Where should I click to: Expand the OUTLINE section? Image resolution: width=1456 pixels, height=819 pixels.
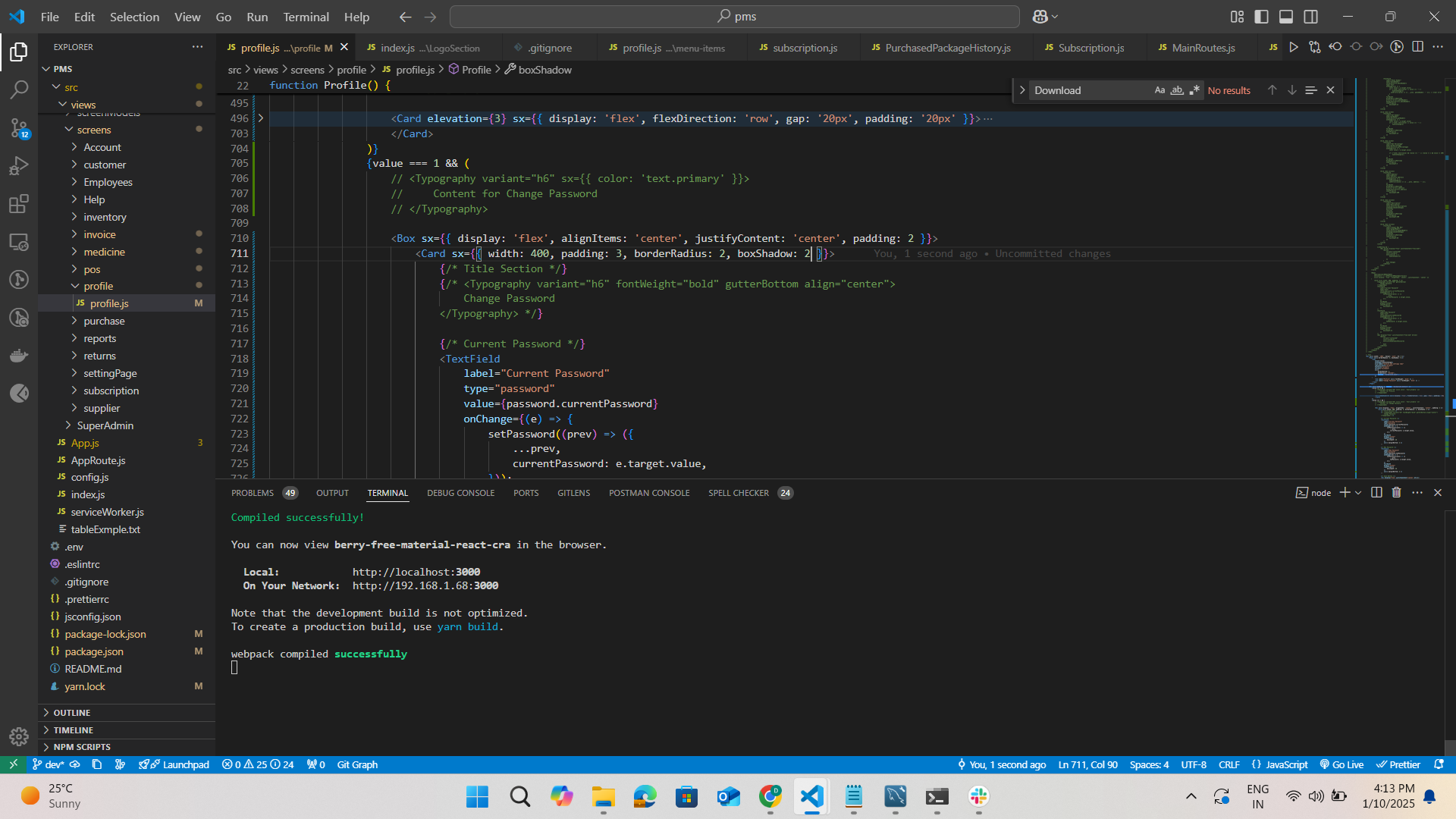pyautogui.click(x=72, y=713)
